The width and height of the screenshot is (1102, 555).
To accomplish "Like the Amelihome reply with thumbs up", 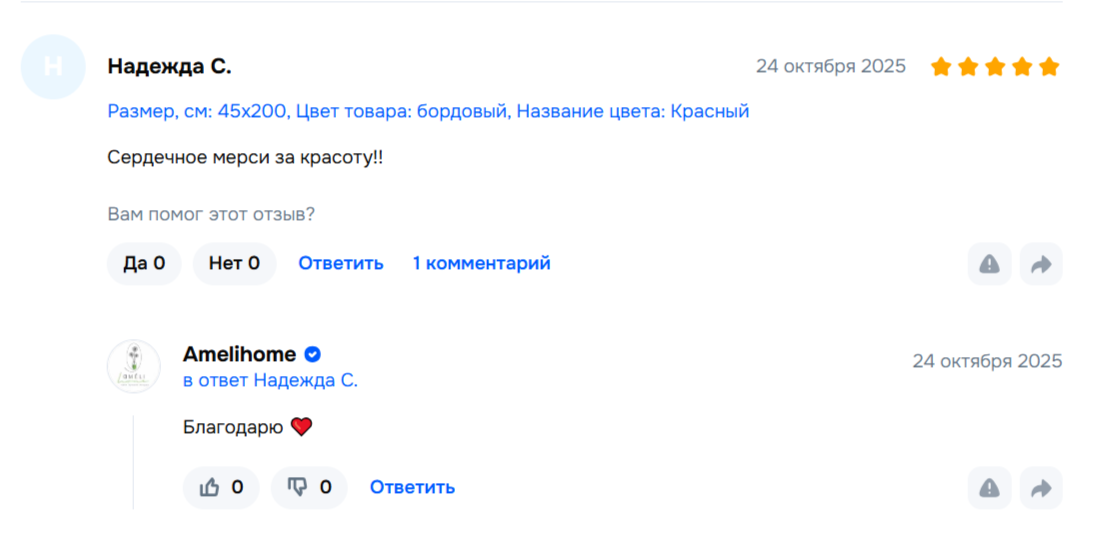I will (221, 488).
